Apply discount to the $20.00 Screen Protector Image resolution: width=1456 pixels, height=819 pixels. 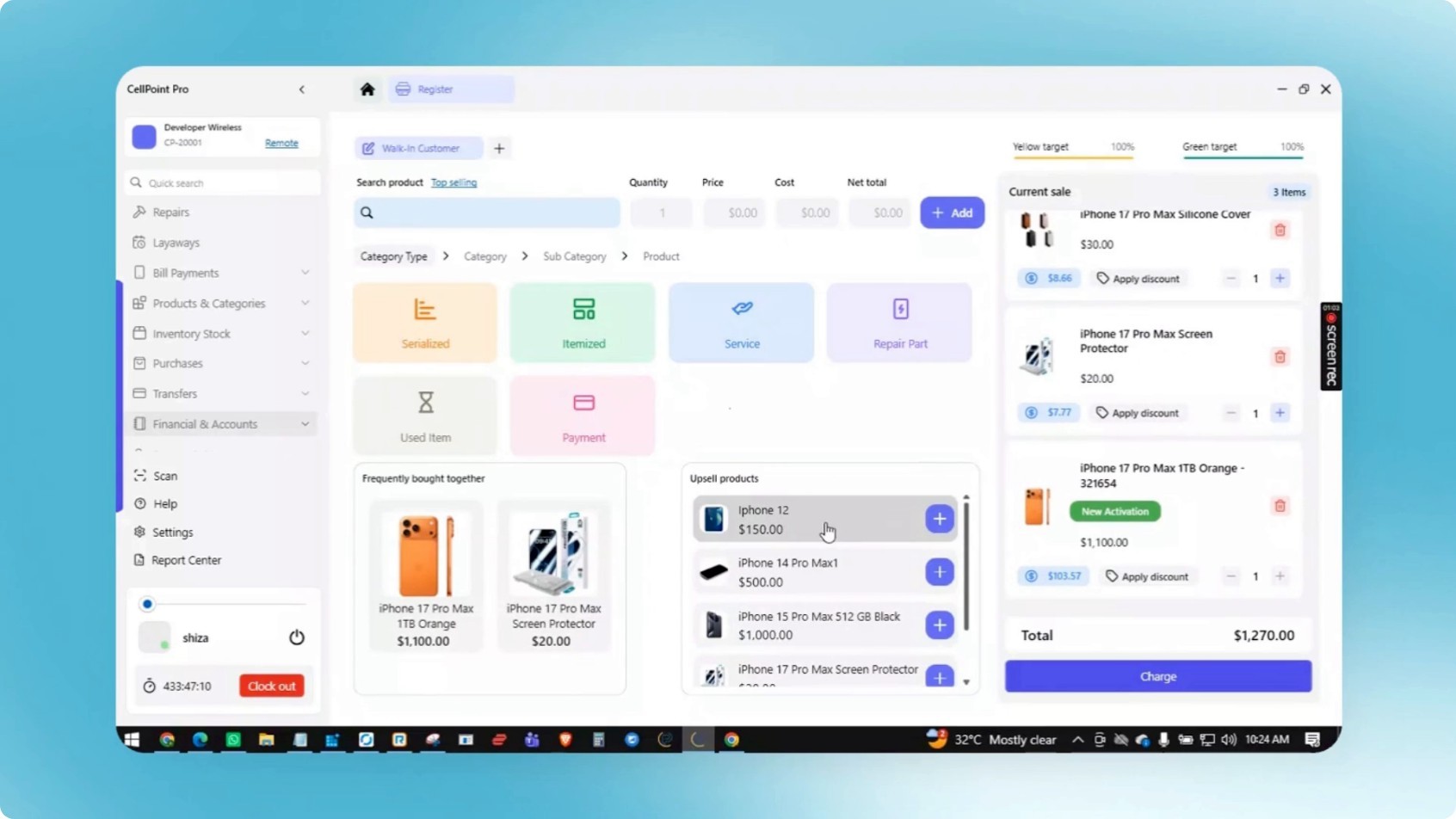click(x=1138, y=413)
